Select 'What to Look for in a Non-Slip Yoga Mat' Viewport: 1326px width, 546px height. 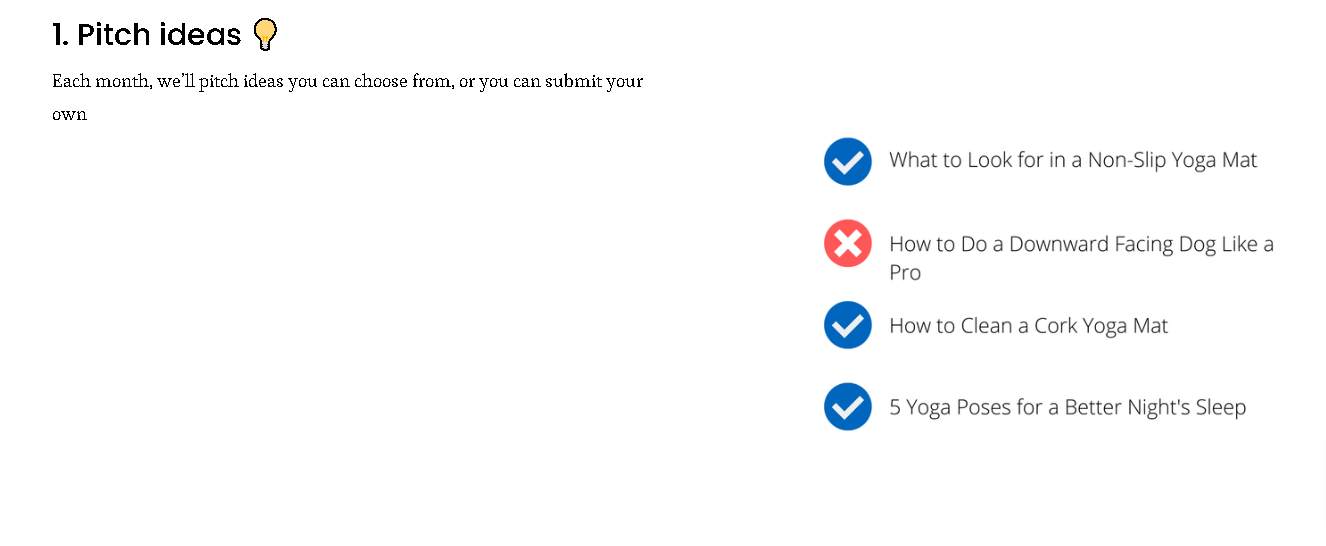pyautogui.click(x=1073, y=160)
